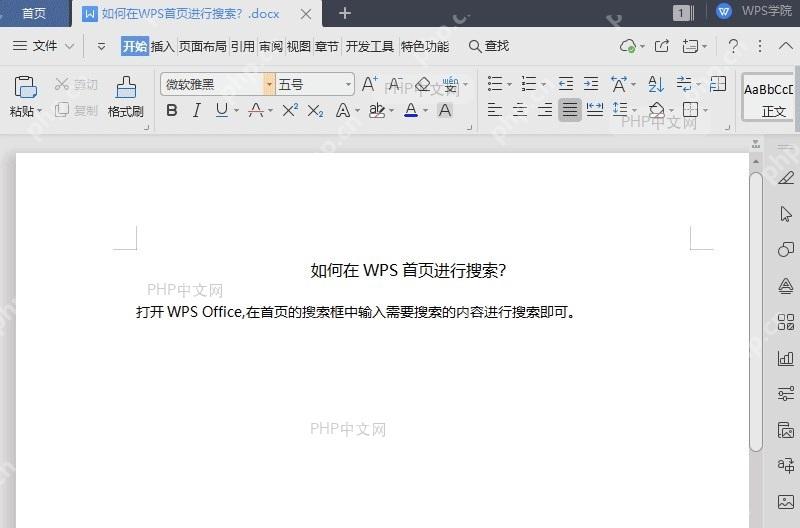Collapse the ribbon with the up chevron
The height and width of the screenshot is (528, 800).
point(786,46)
